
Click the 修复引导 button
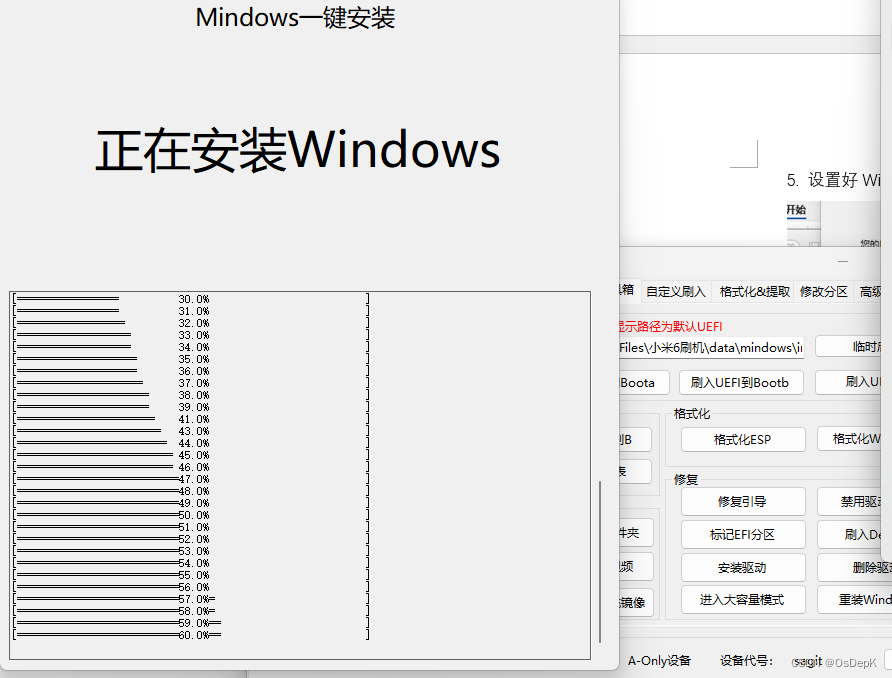point(743,502)
